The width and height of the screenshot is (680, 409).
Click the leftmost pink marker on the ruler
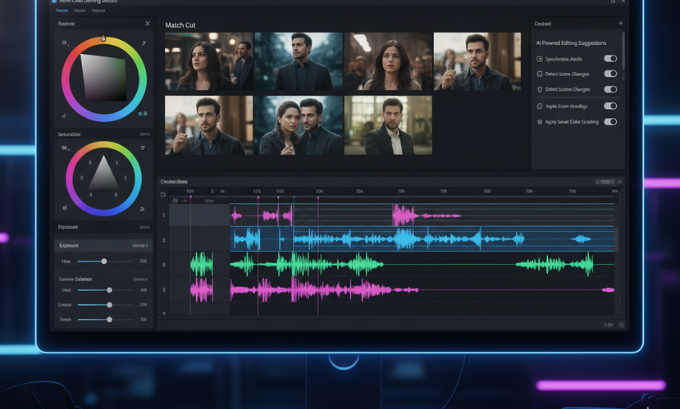pos(190,197)
